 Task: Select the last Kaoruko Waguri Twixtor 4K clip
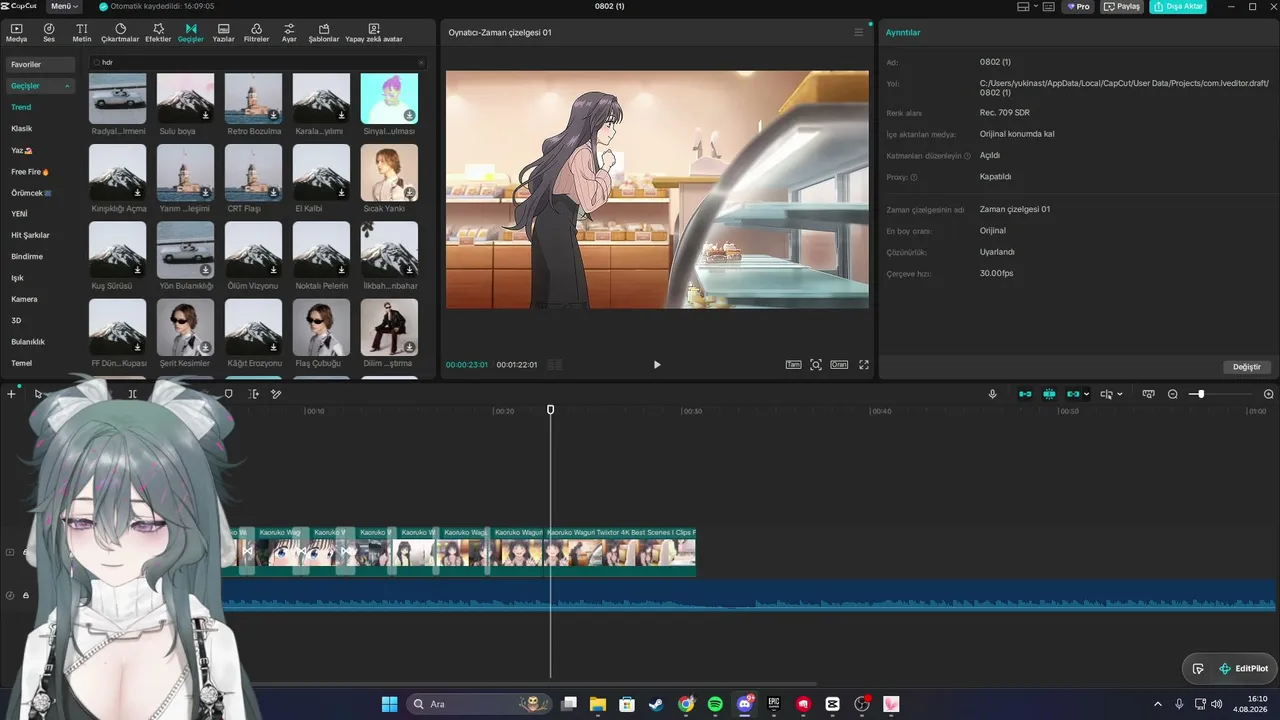pyautogui.click(x=620, y=551)
